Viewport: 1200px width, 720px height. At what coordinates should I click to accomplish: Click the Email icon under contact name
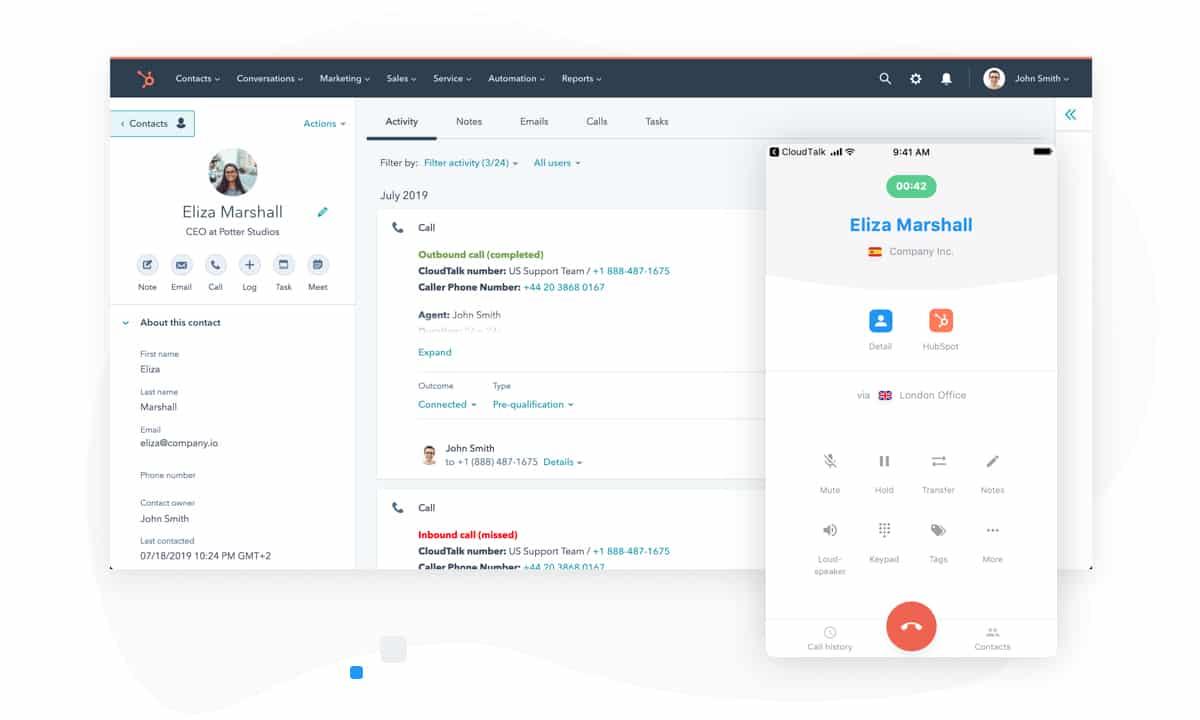click(181, 265)
